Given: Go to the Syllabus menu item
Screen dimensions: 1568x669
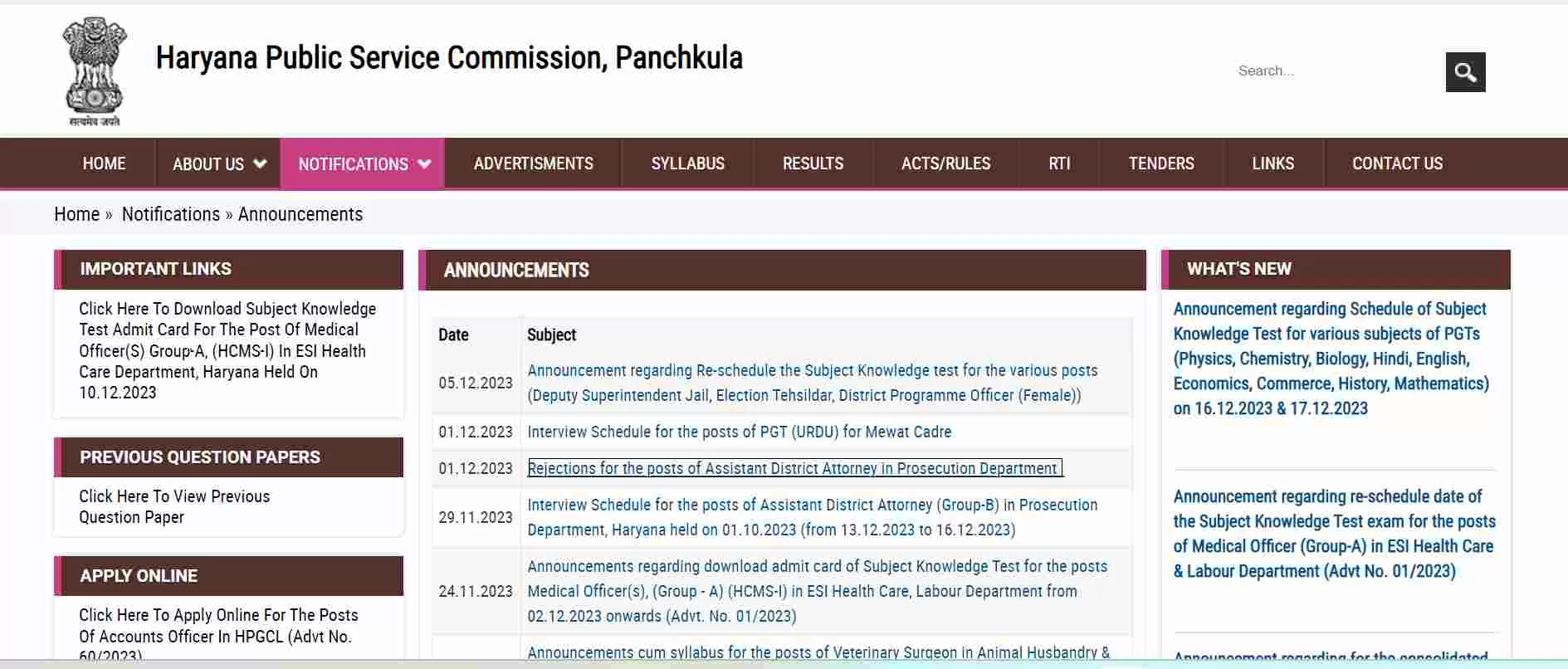Looking at the screenshot, I should tap(688, 164).
